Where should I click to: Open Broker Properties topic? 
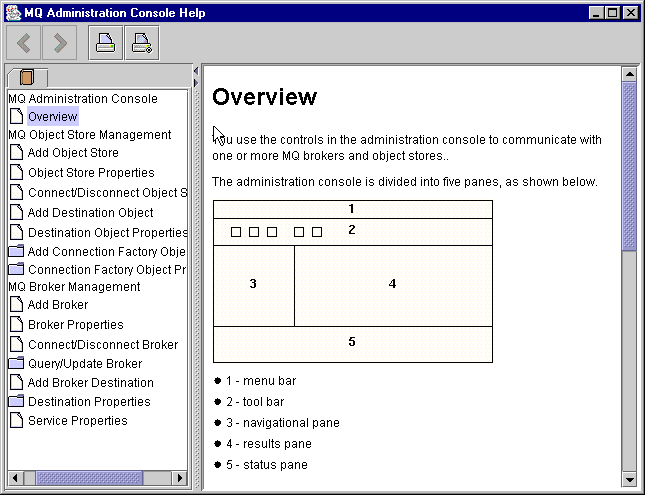(x=76, y=325)
